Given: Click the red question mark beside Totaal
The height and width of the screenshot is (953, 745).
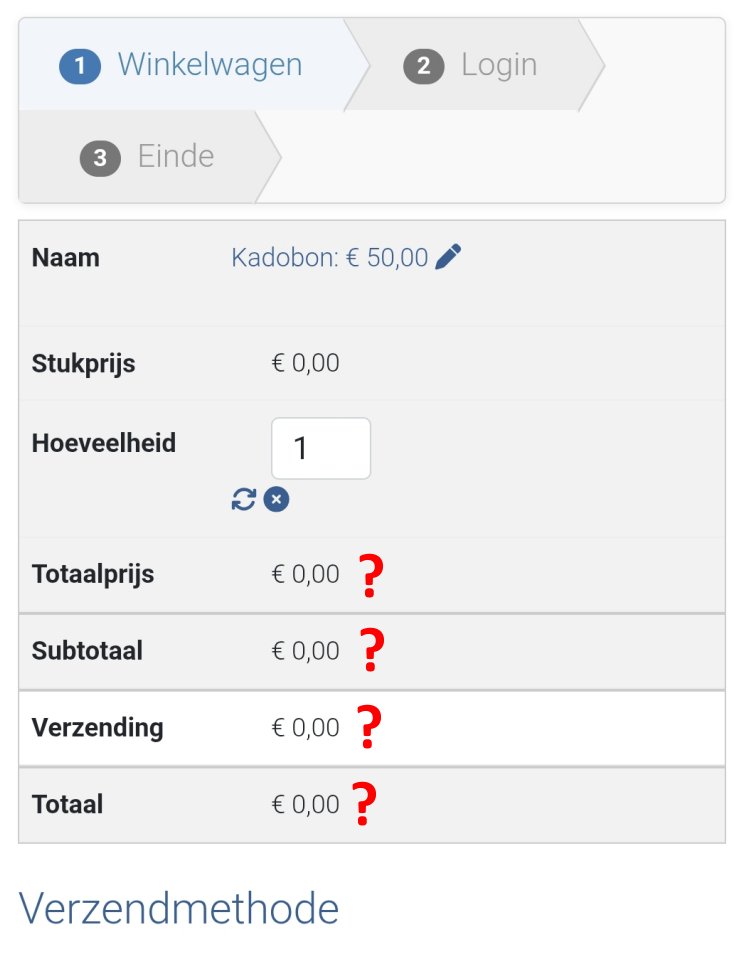Looking at the screenshot, I should pyautogui.click(x=366, y=804).
